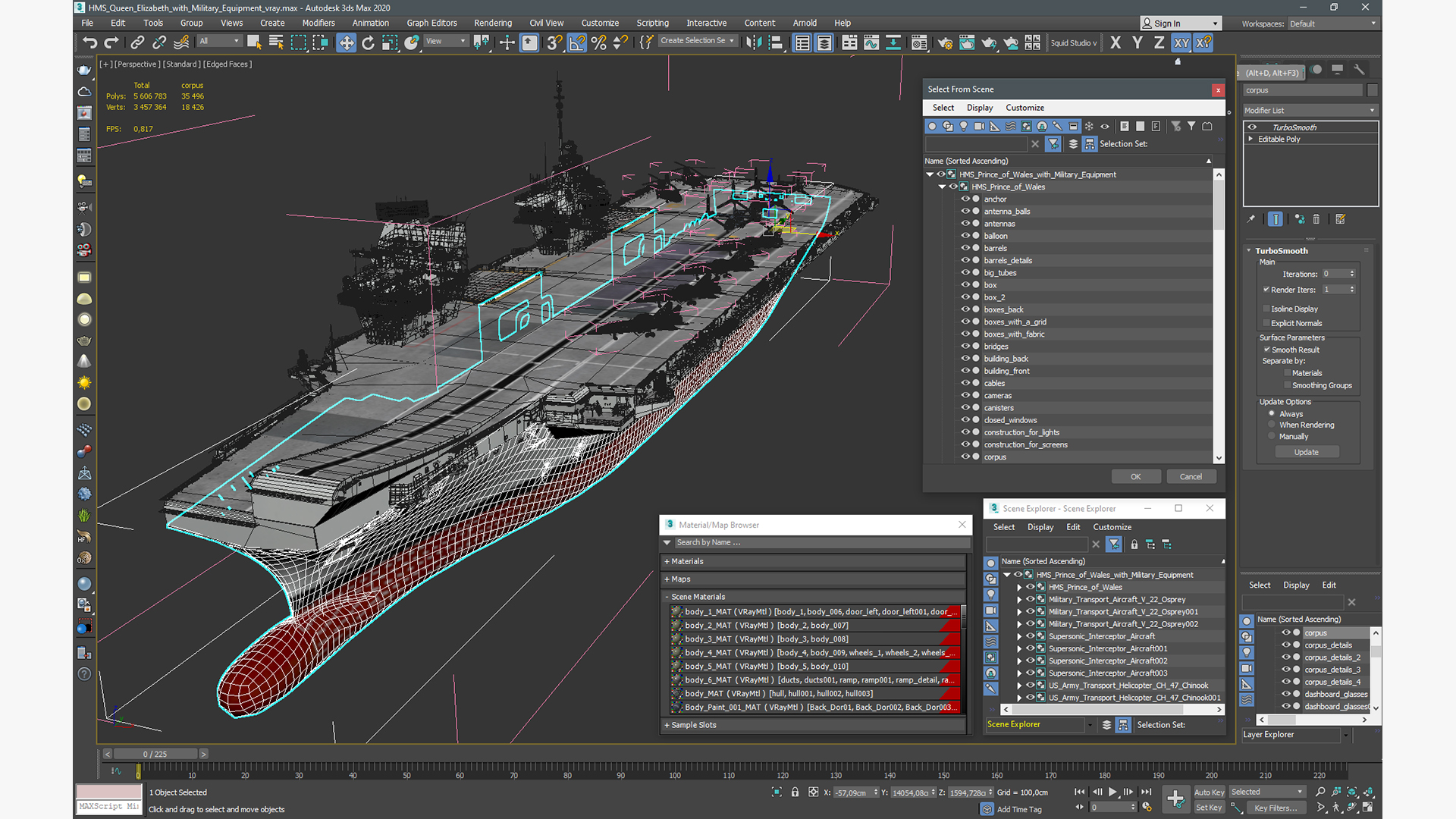Open the Modifier List dropdown
1456x819 pixels.
click(x=1310, y=110)
